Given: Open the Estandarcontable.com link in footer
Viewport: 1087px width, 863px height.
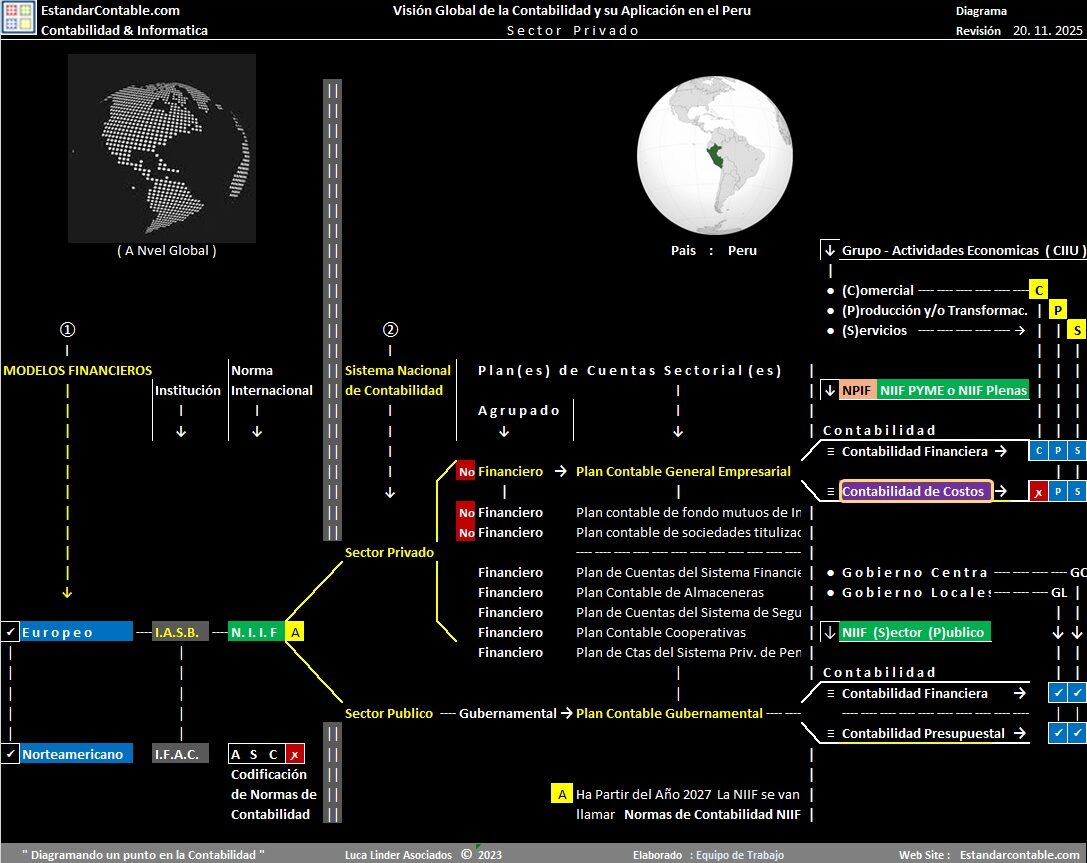Looking at the screenshot, I should (1019, 855).
